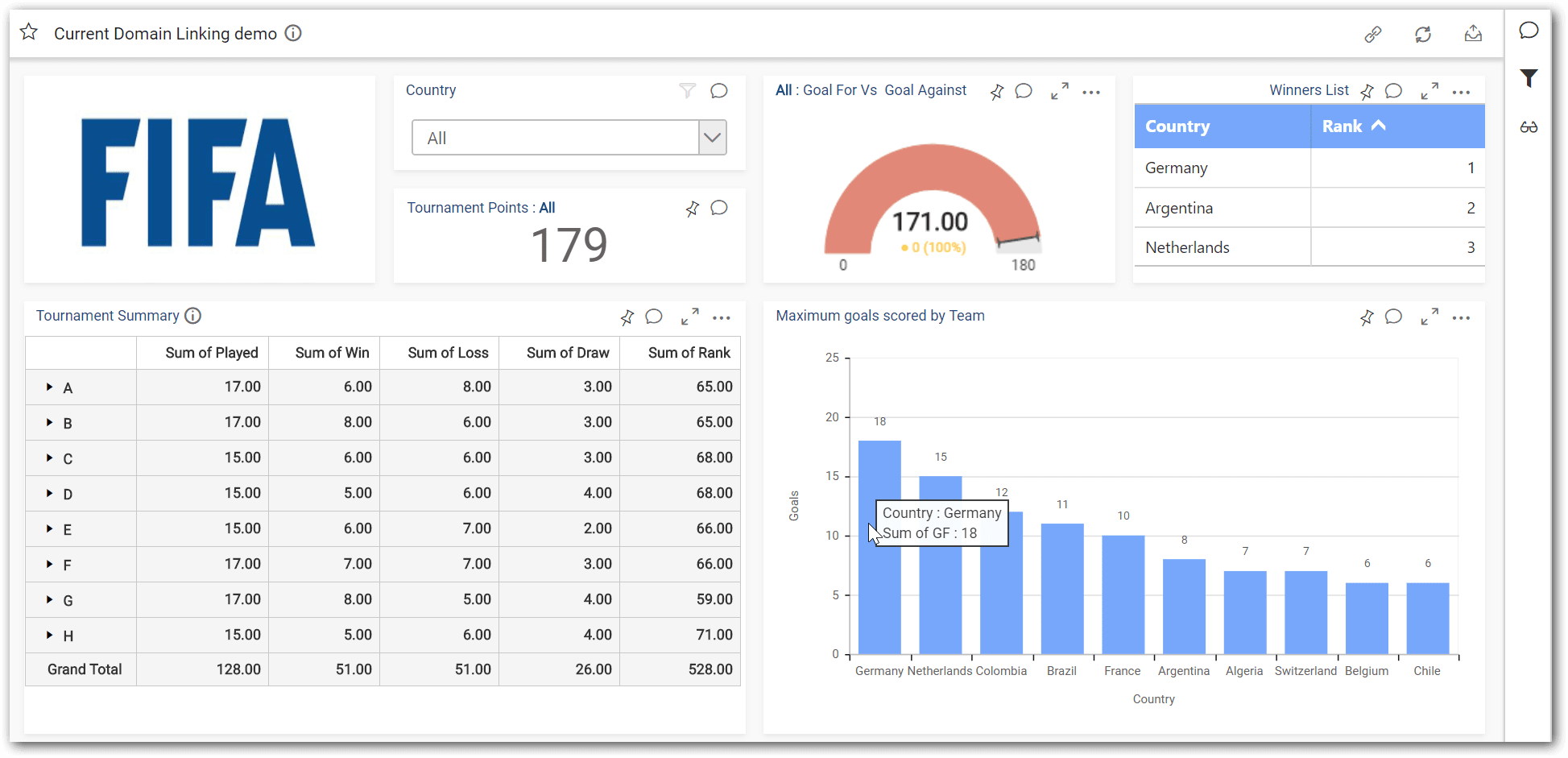
Task: Clear filter on the Country widget
Action: 687,90
